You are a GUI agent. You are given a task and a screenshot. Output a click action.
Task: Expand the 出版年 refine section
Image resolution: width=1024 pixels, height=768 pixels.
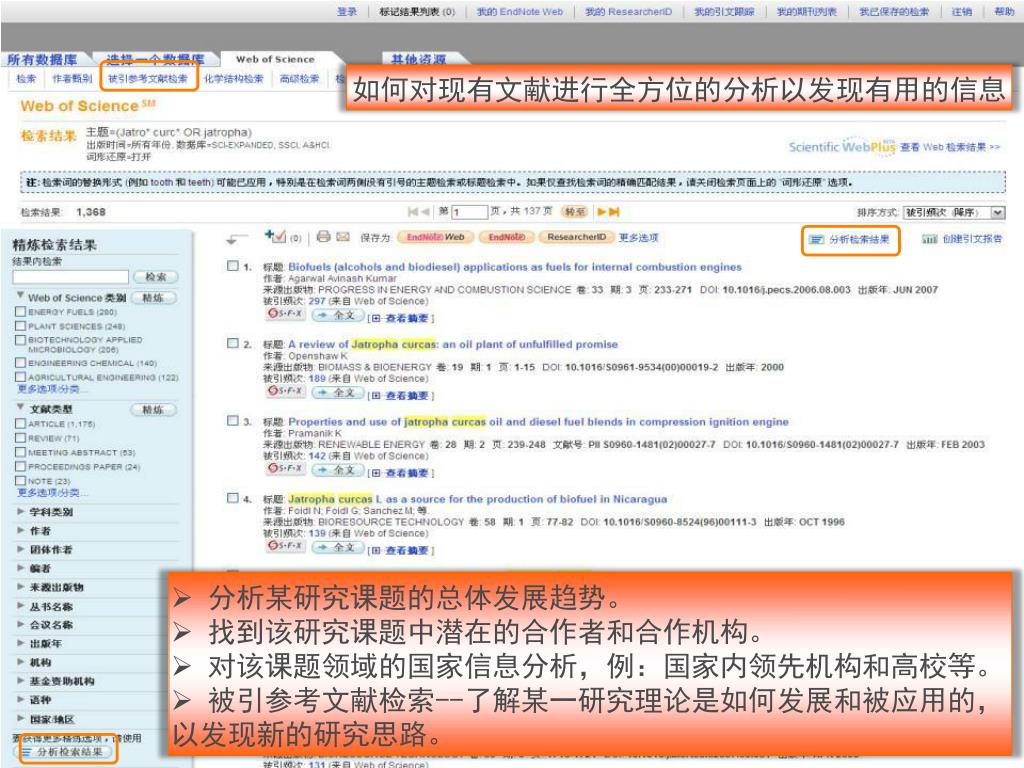pyautogui.click(x=21, y=643)
